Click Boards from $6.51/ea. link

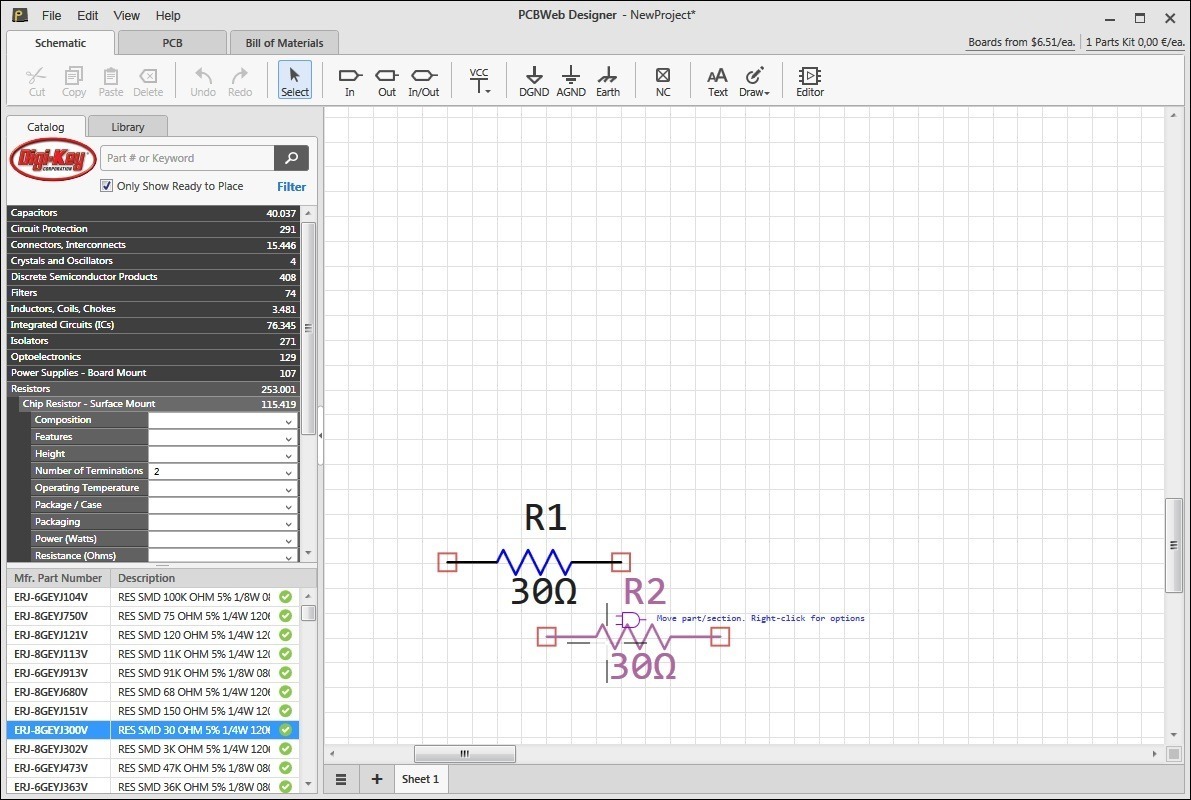[1022, 43]
